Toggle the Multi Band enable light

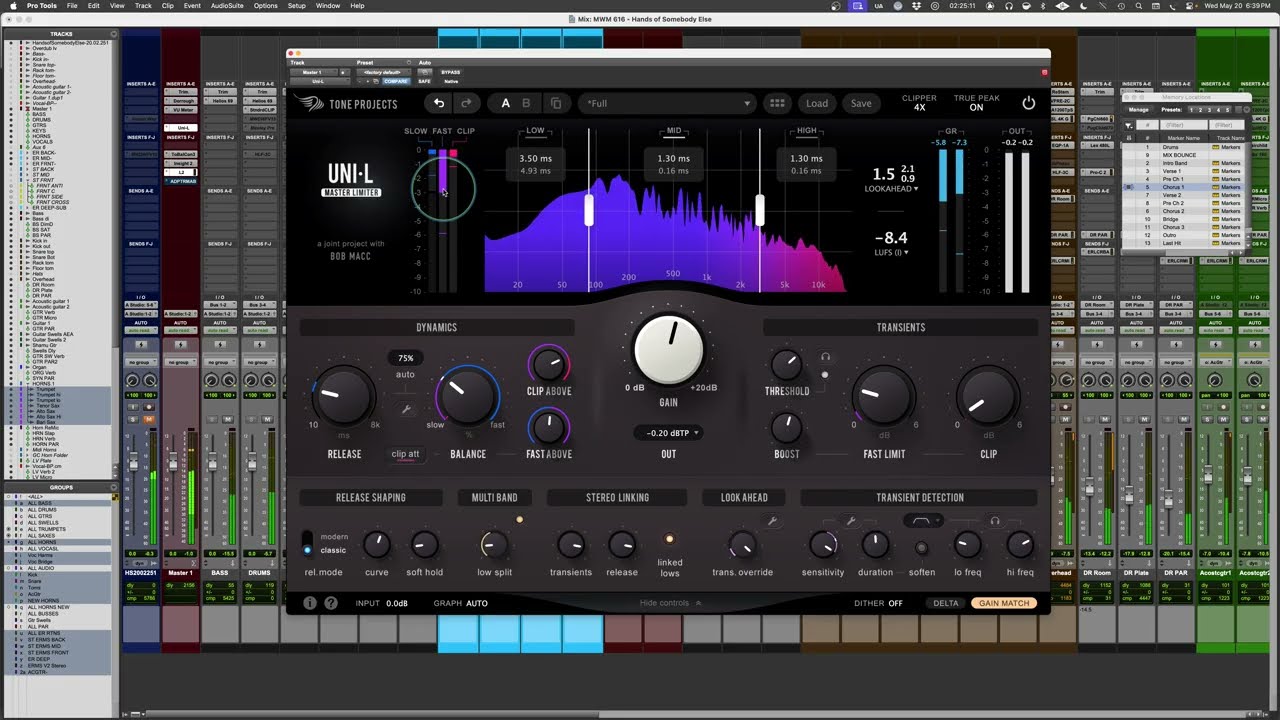pyautogui.click(x=519, y=520)
